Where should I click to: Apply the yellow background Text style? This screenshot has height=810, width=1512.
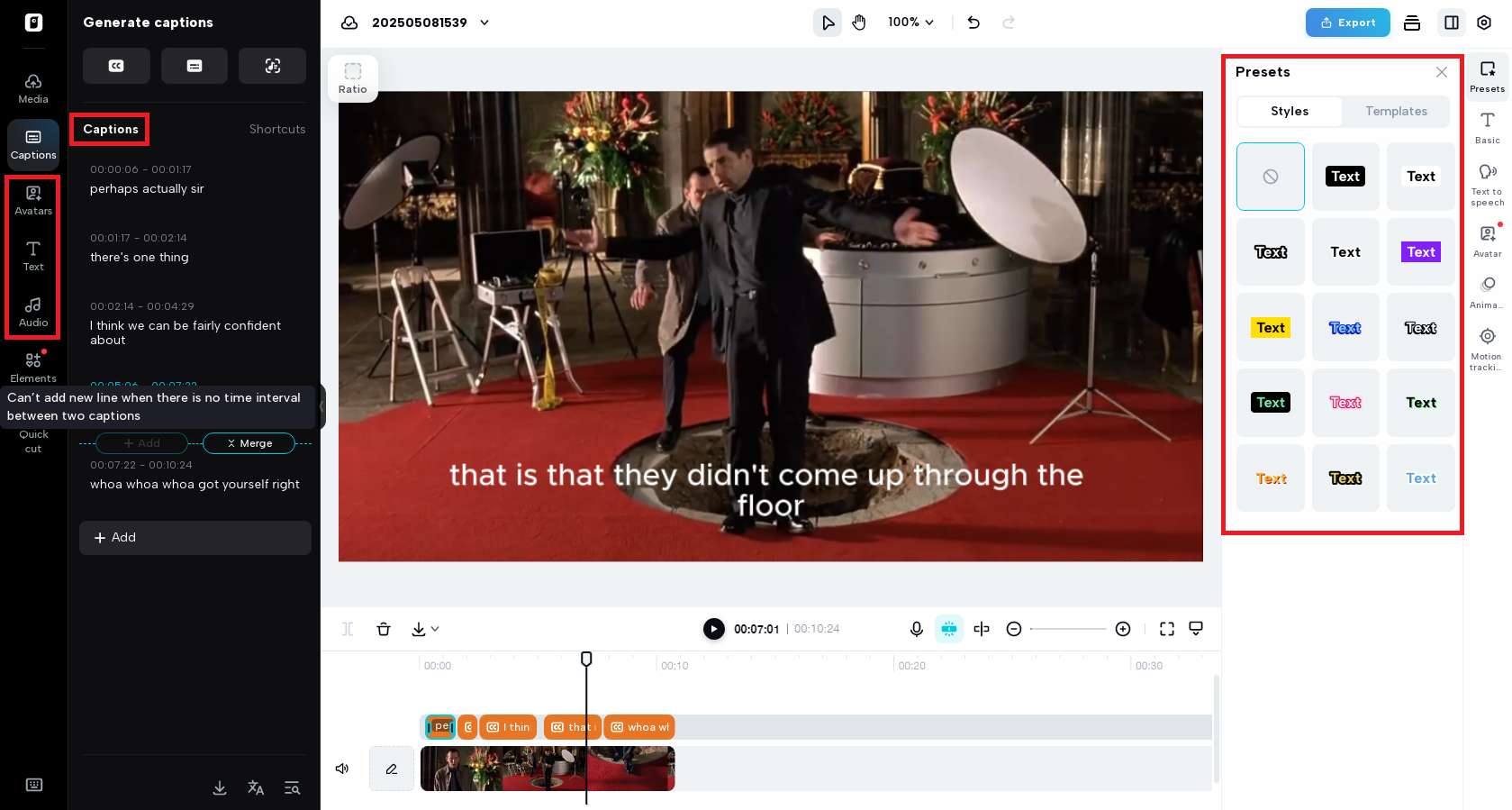click(x=1271, y=327)
